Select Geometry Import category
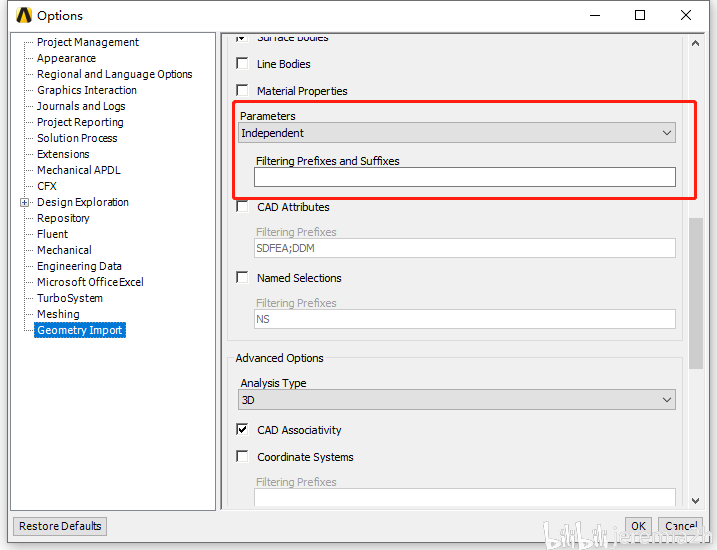The height and width of the screenshot is (550, 717). pos(80,330)
